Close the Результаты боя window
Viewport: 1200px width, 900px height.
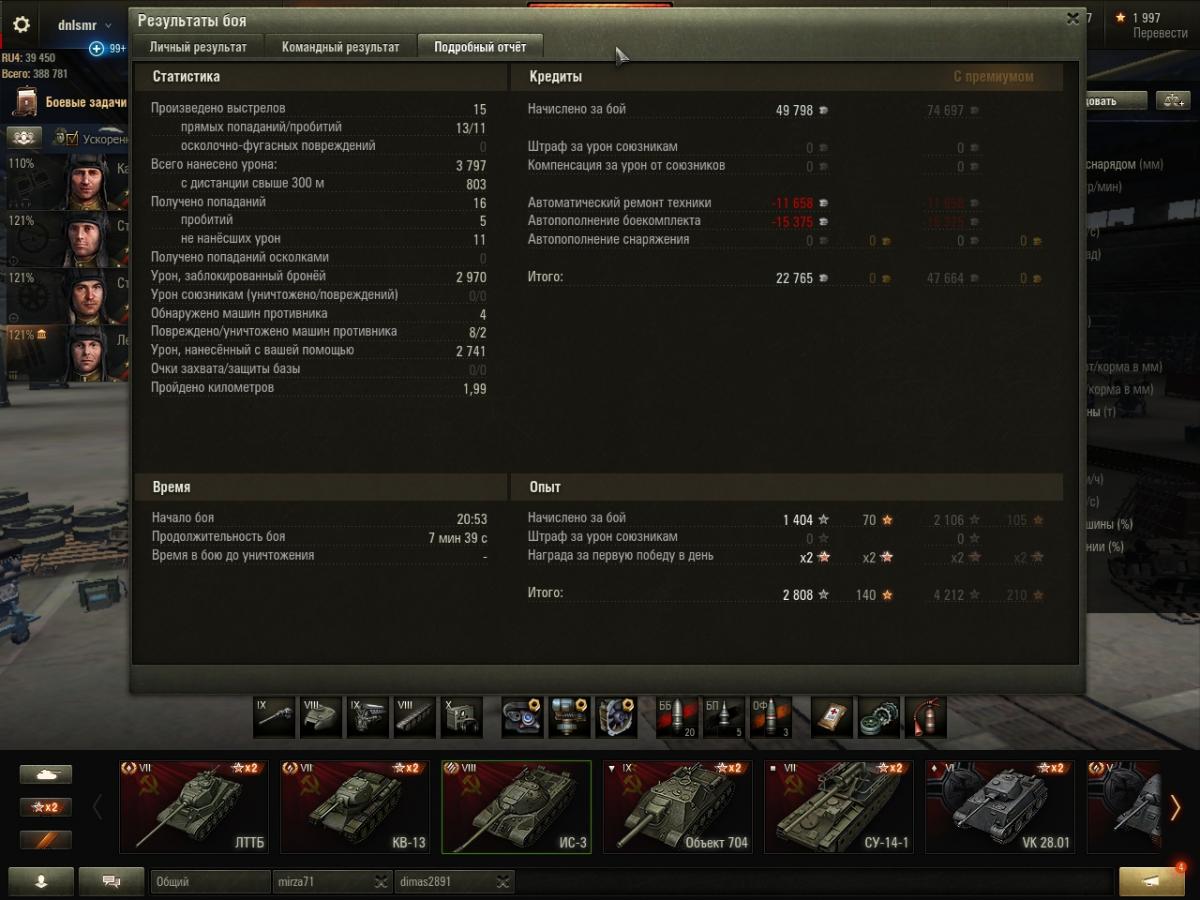point(1073,18)
